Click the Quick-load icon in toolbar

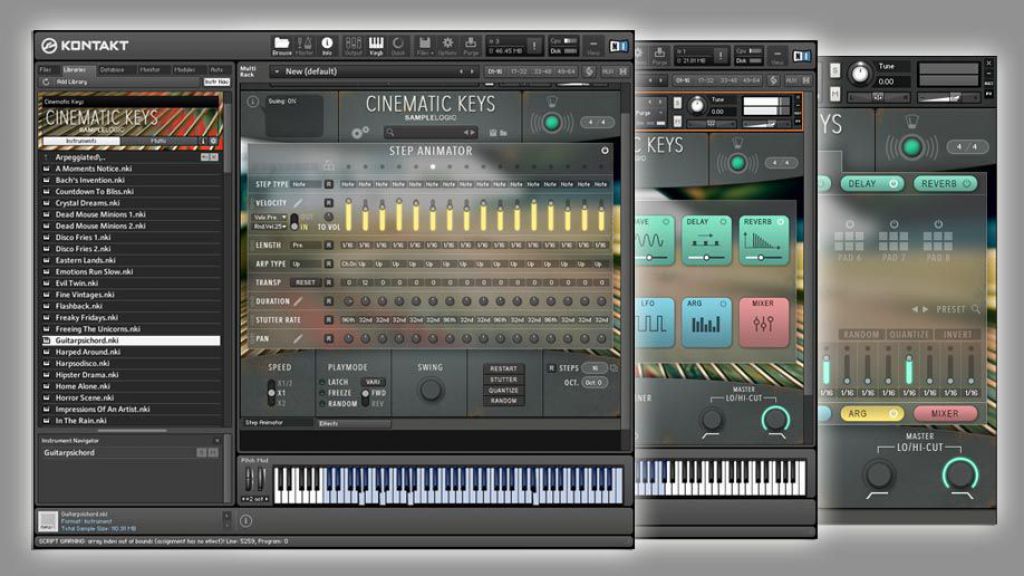point(398,46)
